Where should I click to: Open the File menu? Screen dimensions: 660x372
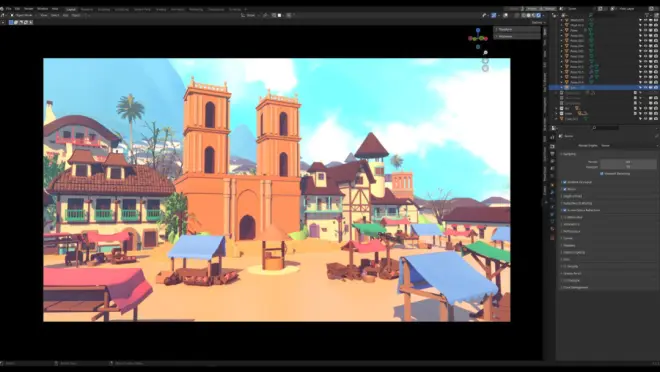(8, 9)
